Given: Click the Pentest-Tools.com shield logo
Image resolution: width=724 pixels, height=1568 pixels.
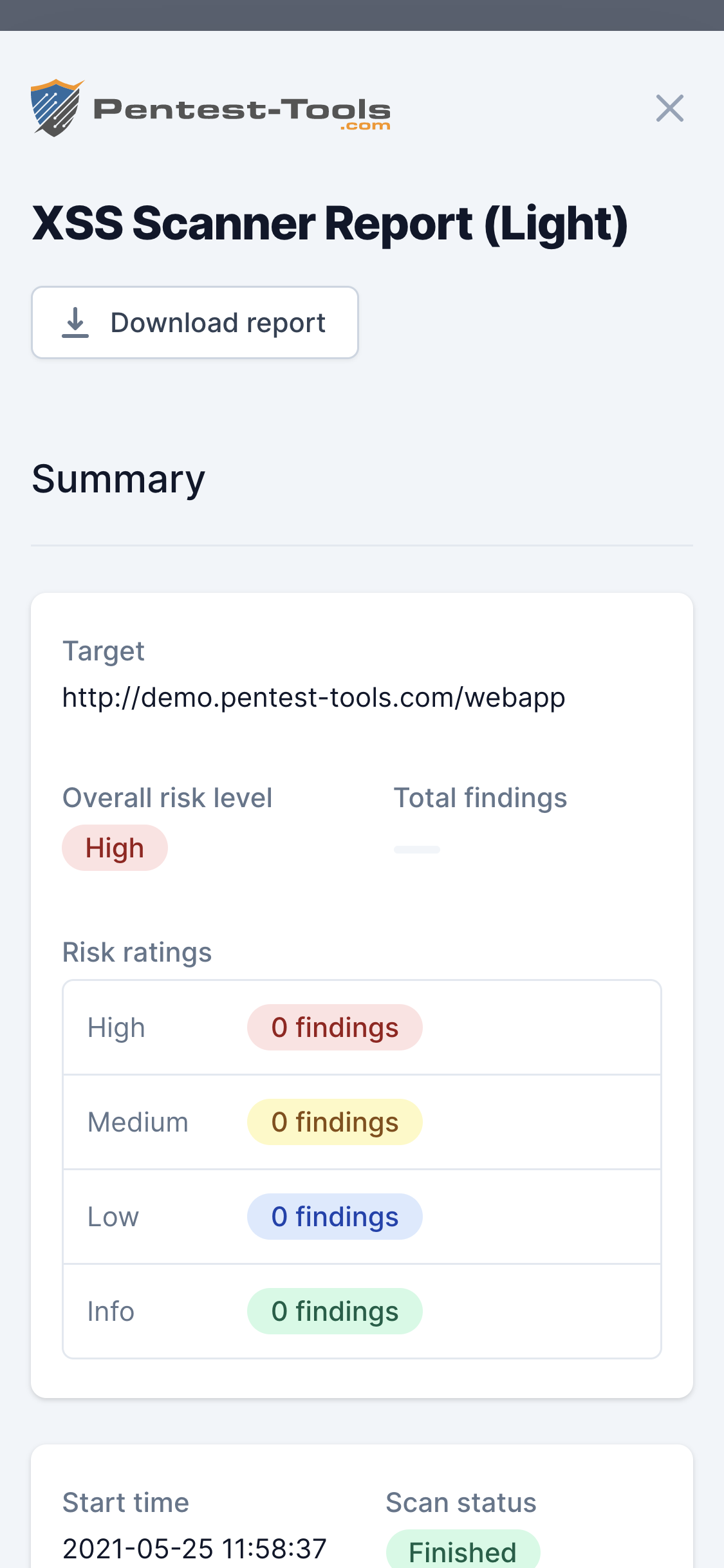Looking at the screenshot, I should pyautogui.click(x=55, y=108).
